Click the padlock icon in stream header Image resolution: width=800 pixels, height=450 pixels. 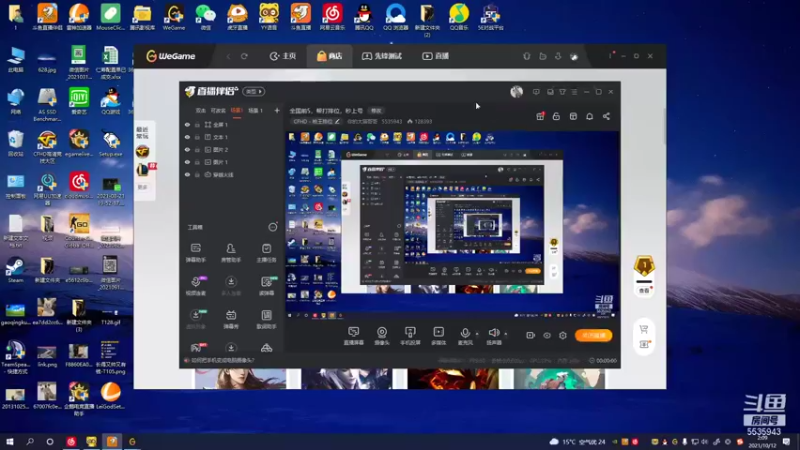(x=556, y=116)
